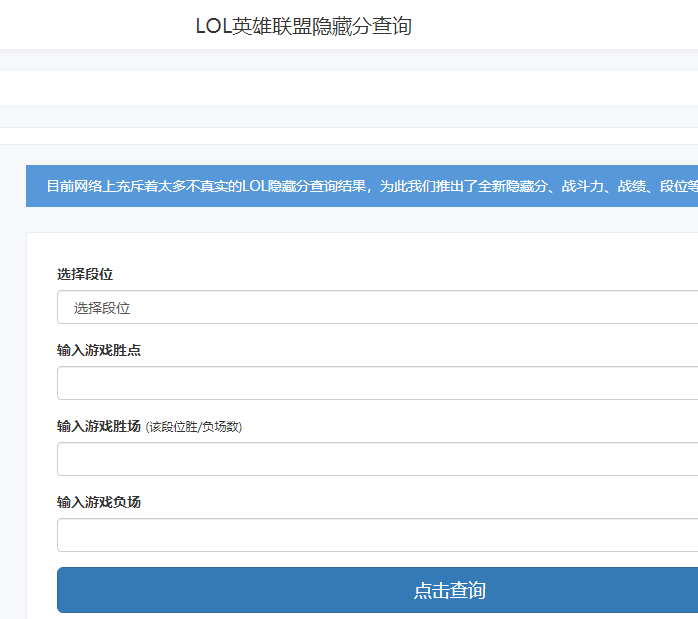Viewport: 698px width, 619px height.
Task: Open the 选择段位 rank dropdown
Action: (x=377, y=307)
